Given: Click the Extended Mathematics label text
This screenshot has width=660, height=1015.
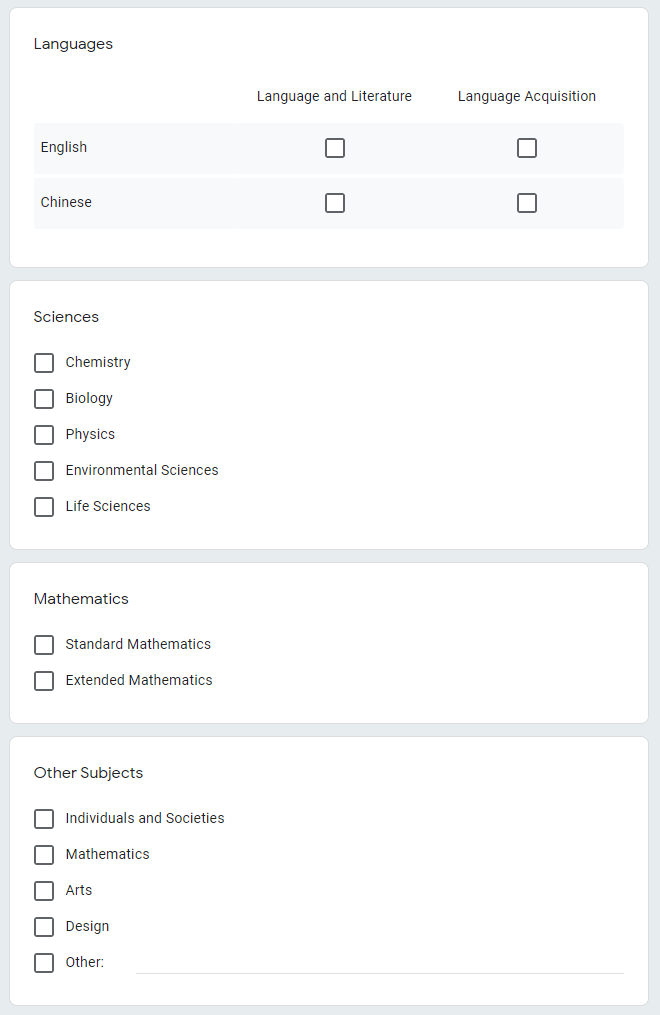Looking at the screenshot, I should click(139, 680).
